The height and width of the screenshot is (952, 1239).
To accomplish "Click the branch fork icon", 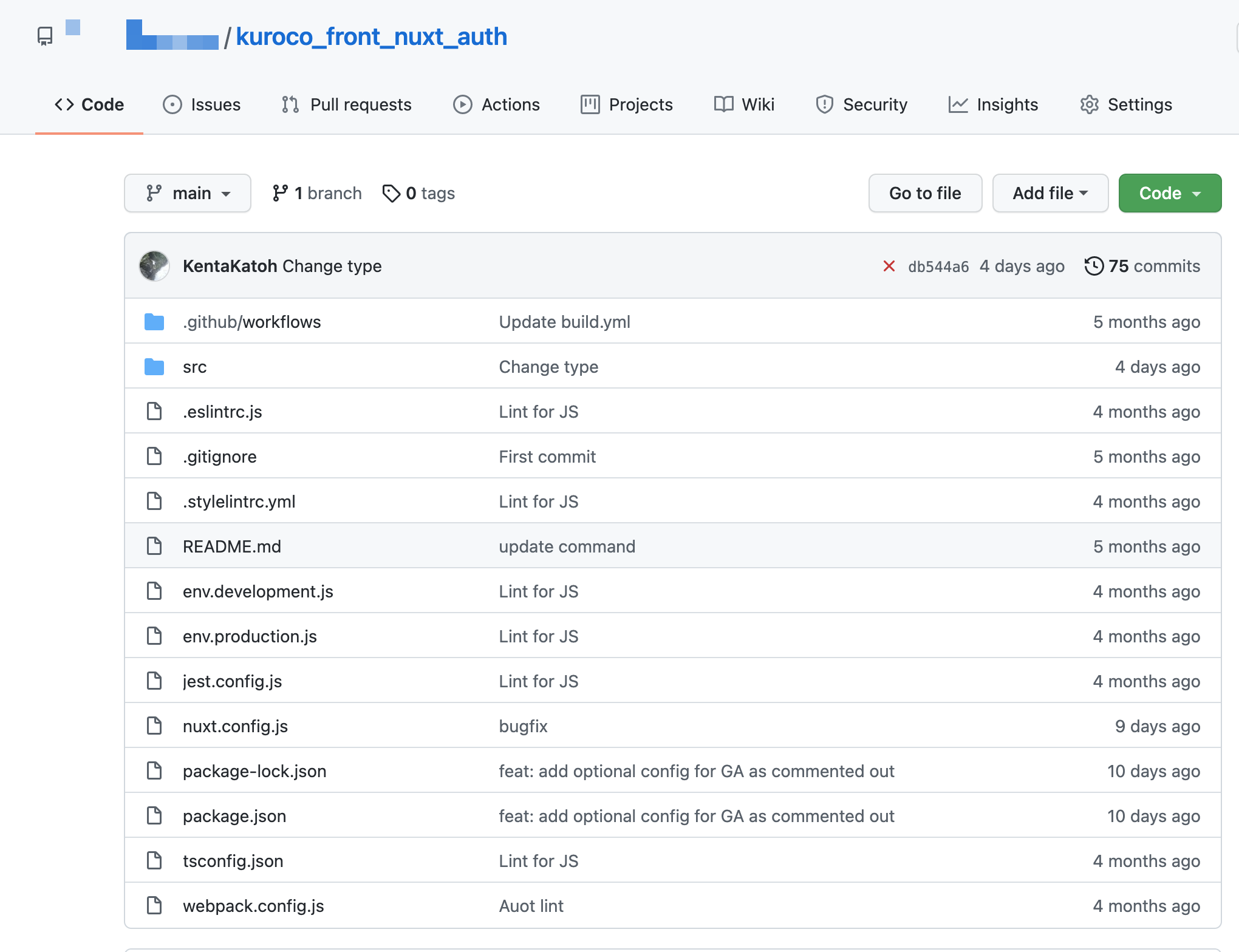I will [x=280, y=192].
